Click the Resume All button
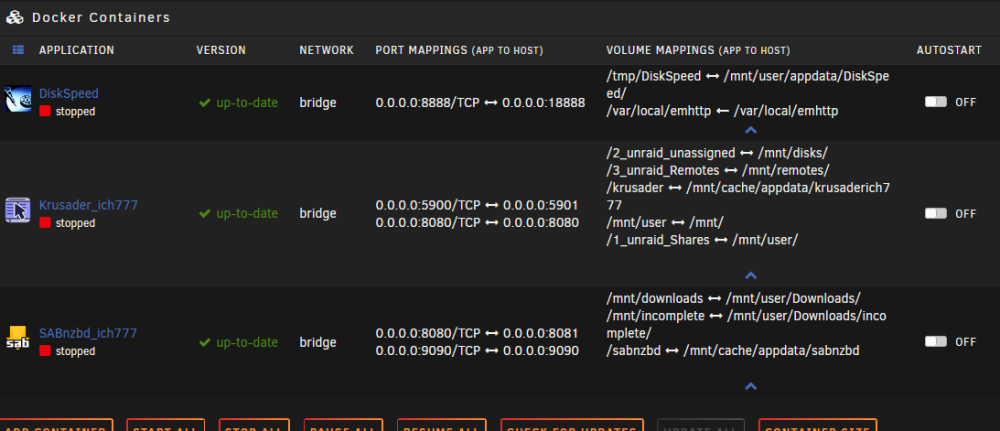This screenshot has height=431, width=1000. 441,425
